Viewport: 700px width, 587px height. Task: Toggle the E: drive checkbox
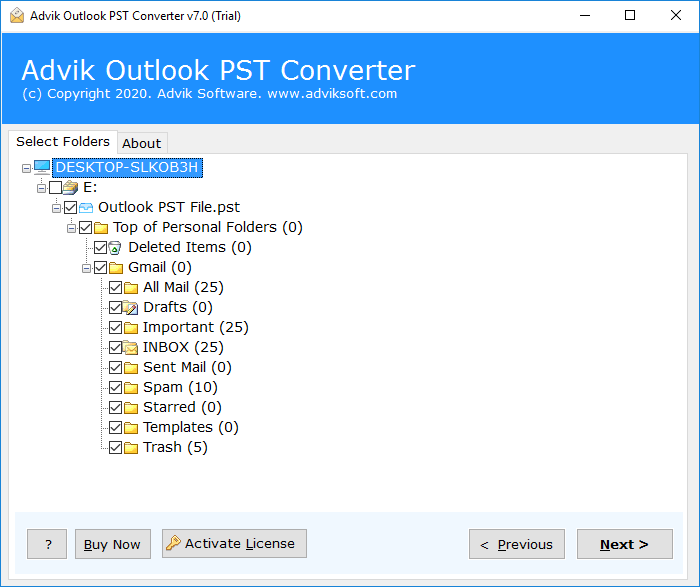pyautogui.click(x=55, y=187)
